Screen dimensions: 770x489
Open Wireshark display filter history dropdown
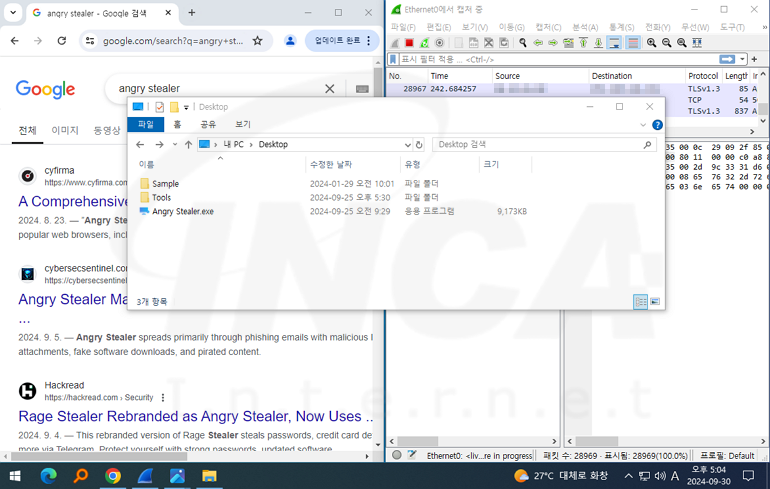coord(742,59)
